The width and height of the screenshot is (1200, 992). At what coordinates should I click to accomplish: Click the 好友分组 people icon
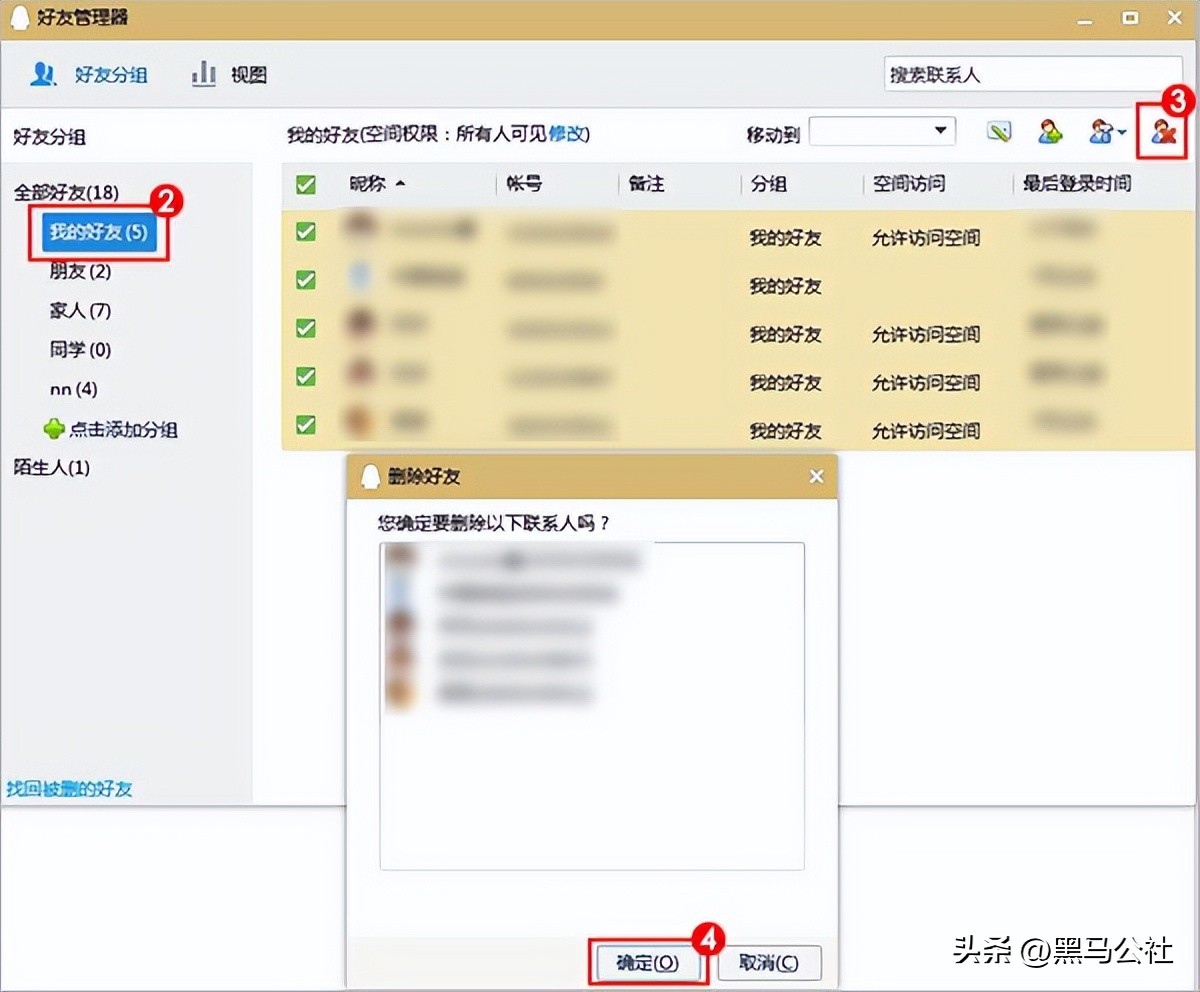click(42, 73)
